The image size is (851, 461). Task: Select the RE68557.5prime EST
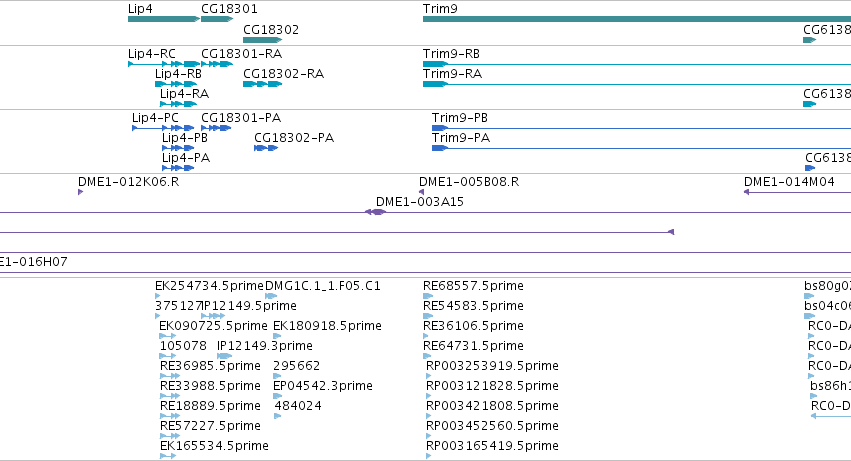[428, 296]
